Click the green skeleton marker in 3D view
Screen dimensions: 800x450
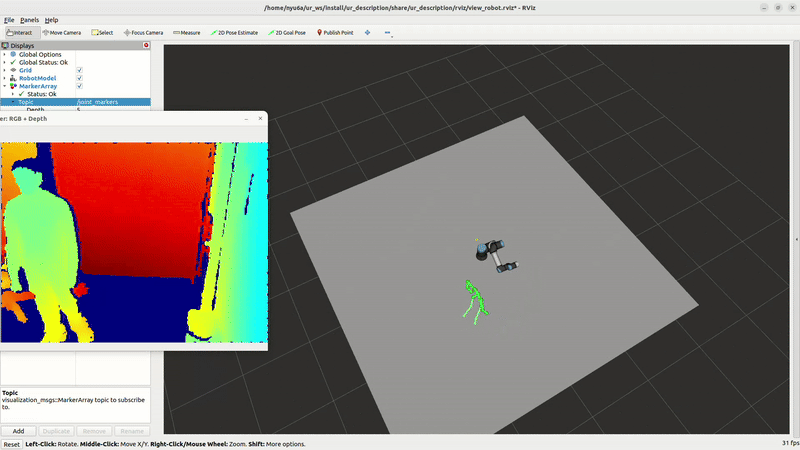(475, 302)
